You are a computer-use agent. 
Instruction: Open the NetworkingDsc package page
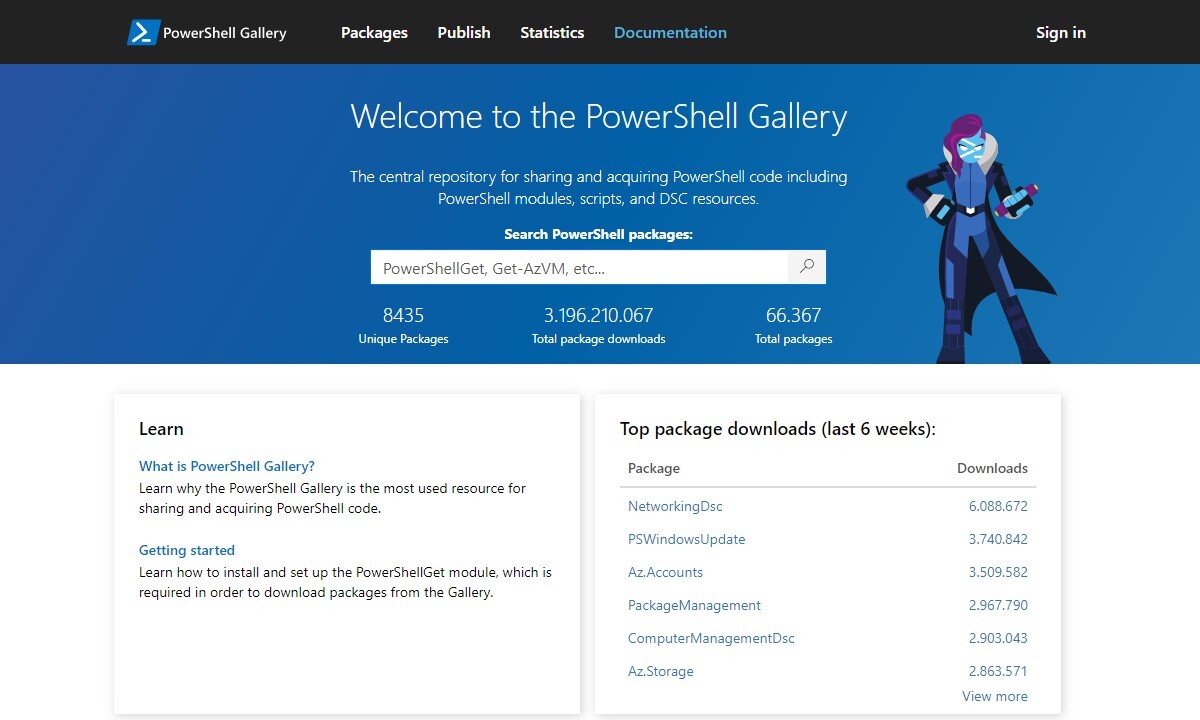click(674, 506)
